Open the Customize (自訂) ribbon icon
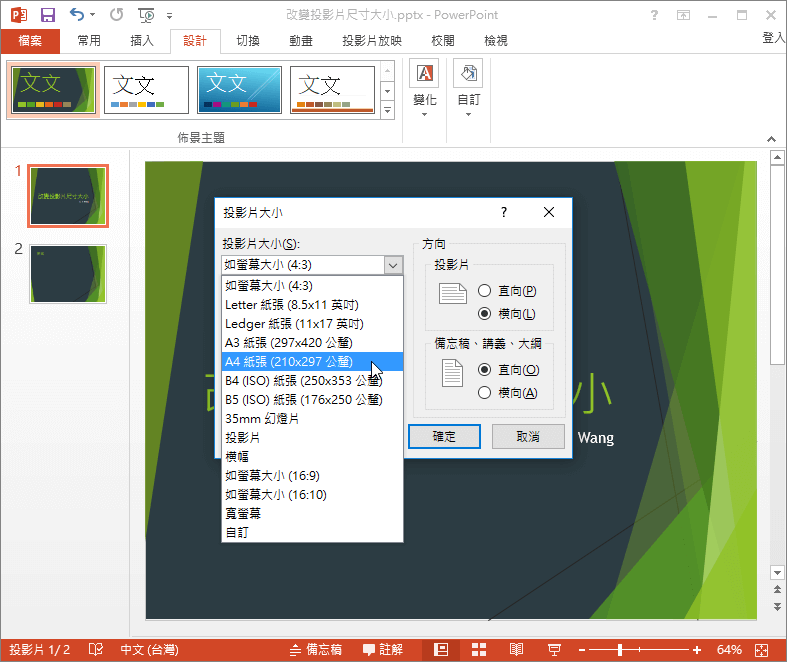This screenshot has height=662, width=787. point(468,74)
